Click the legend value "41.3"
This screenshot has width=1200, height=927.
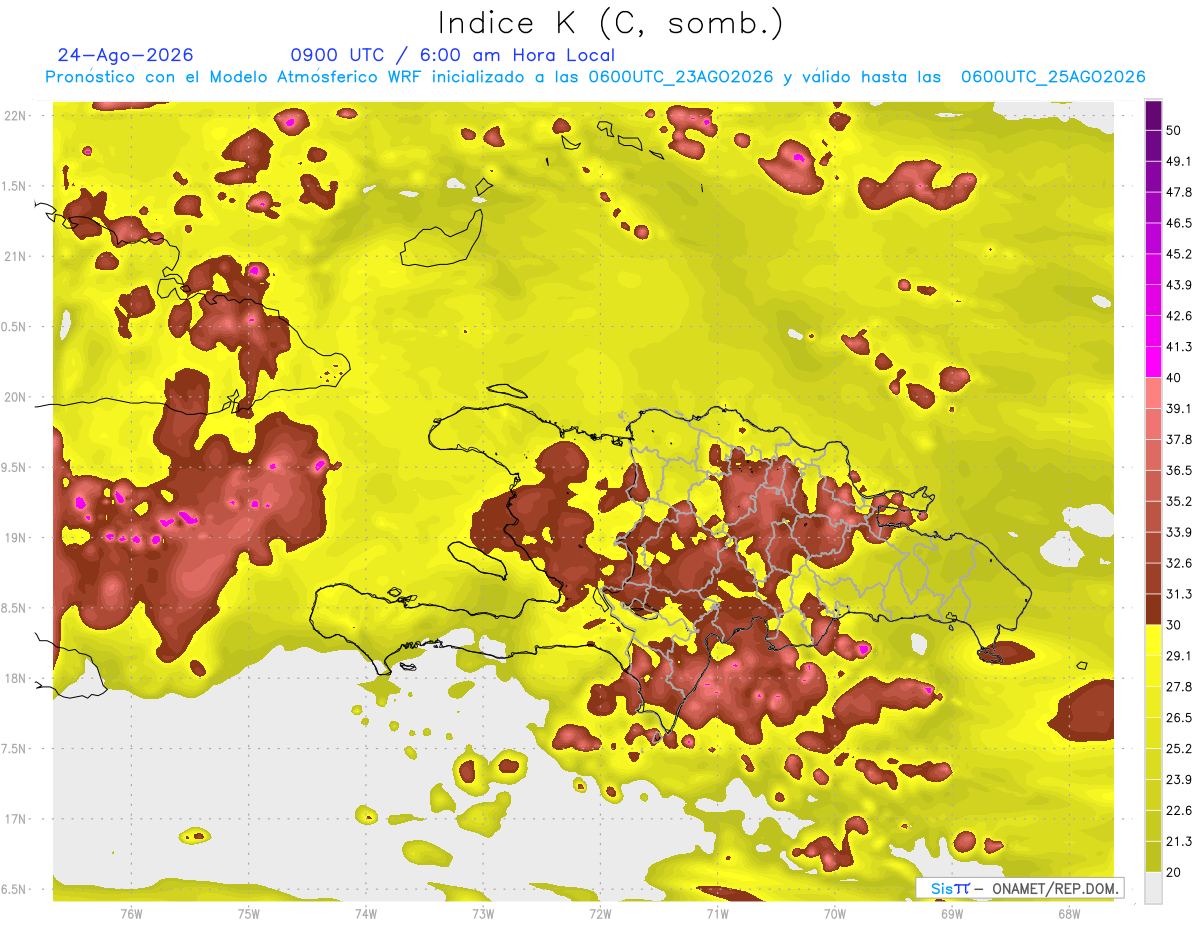pyautogui.click(x=1179, y=347)
